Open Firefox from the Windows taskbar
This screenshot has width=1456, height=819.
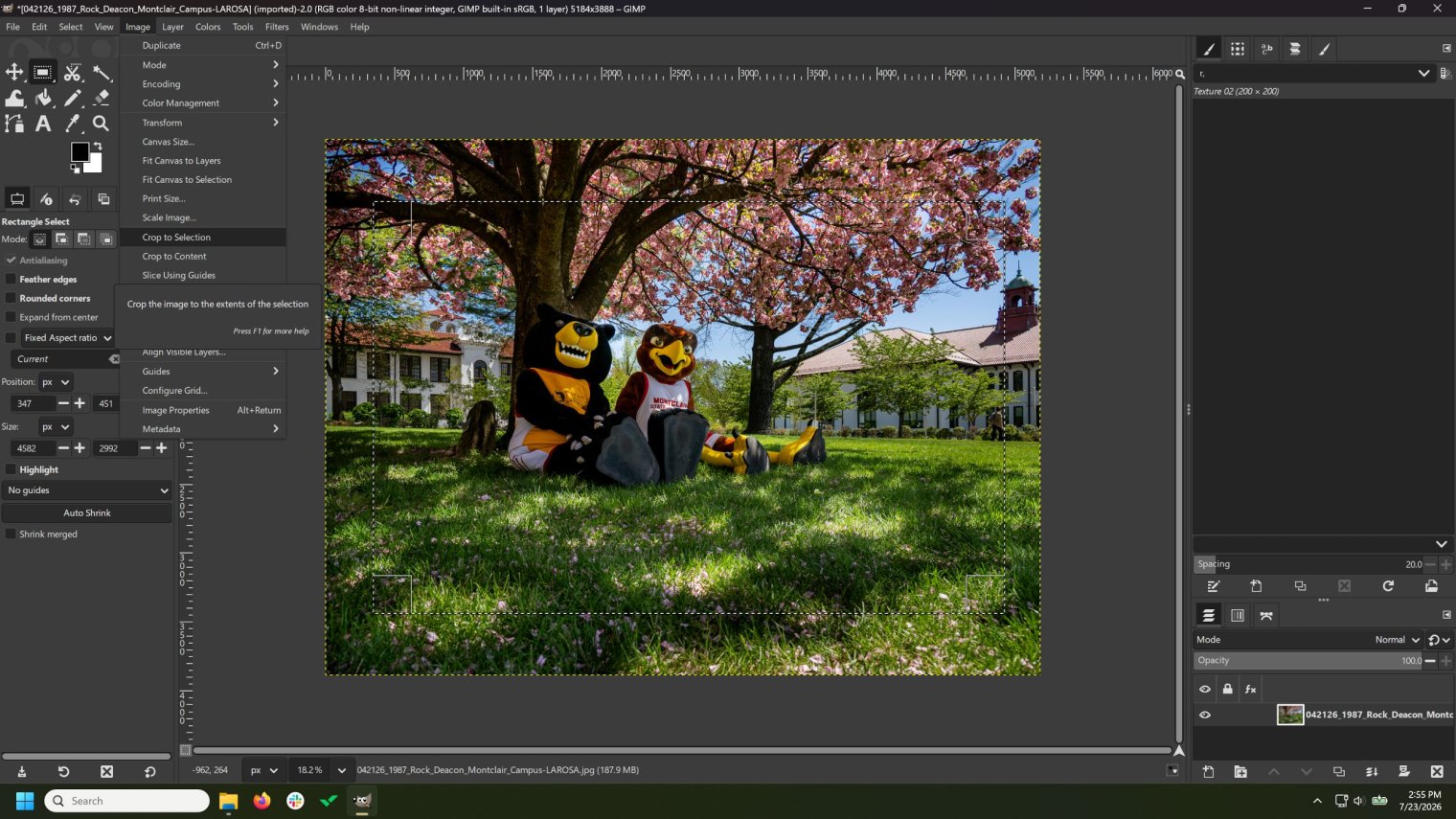click(262, 801)
